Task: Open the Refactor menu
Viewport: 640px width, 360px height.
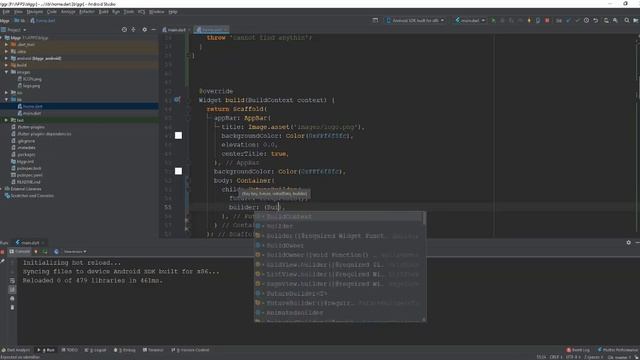Action: tap(87, 12)
